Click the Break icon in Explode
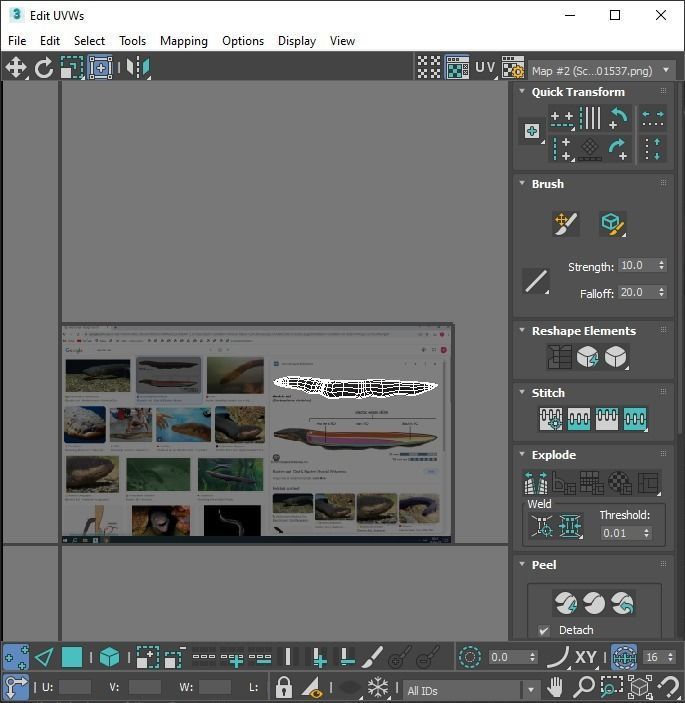 (536, 483)
